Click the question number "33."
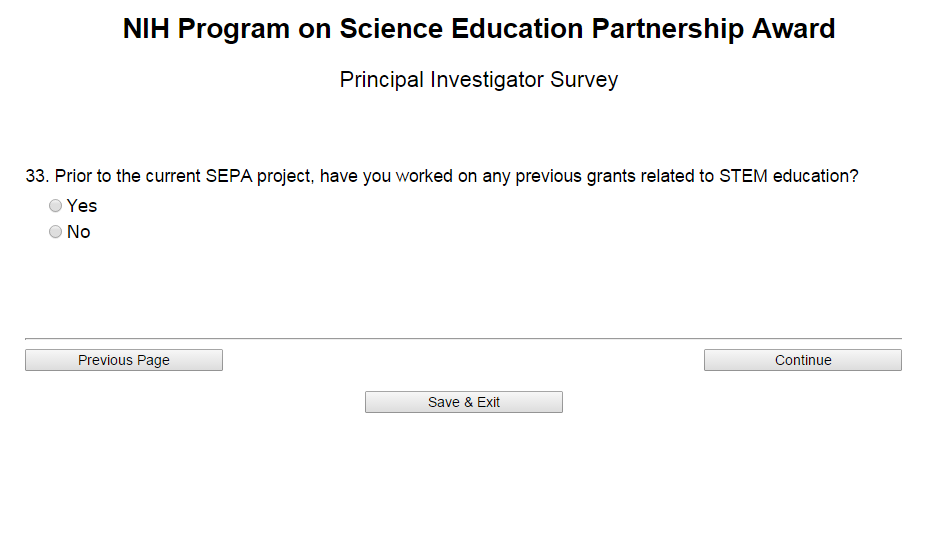Image resolution: width=928 pixels, height=536 pixels. click(37, 176)
